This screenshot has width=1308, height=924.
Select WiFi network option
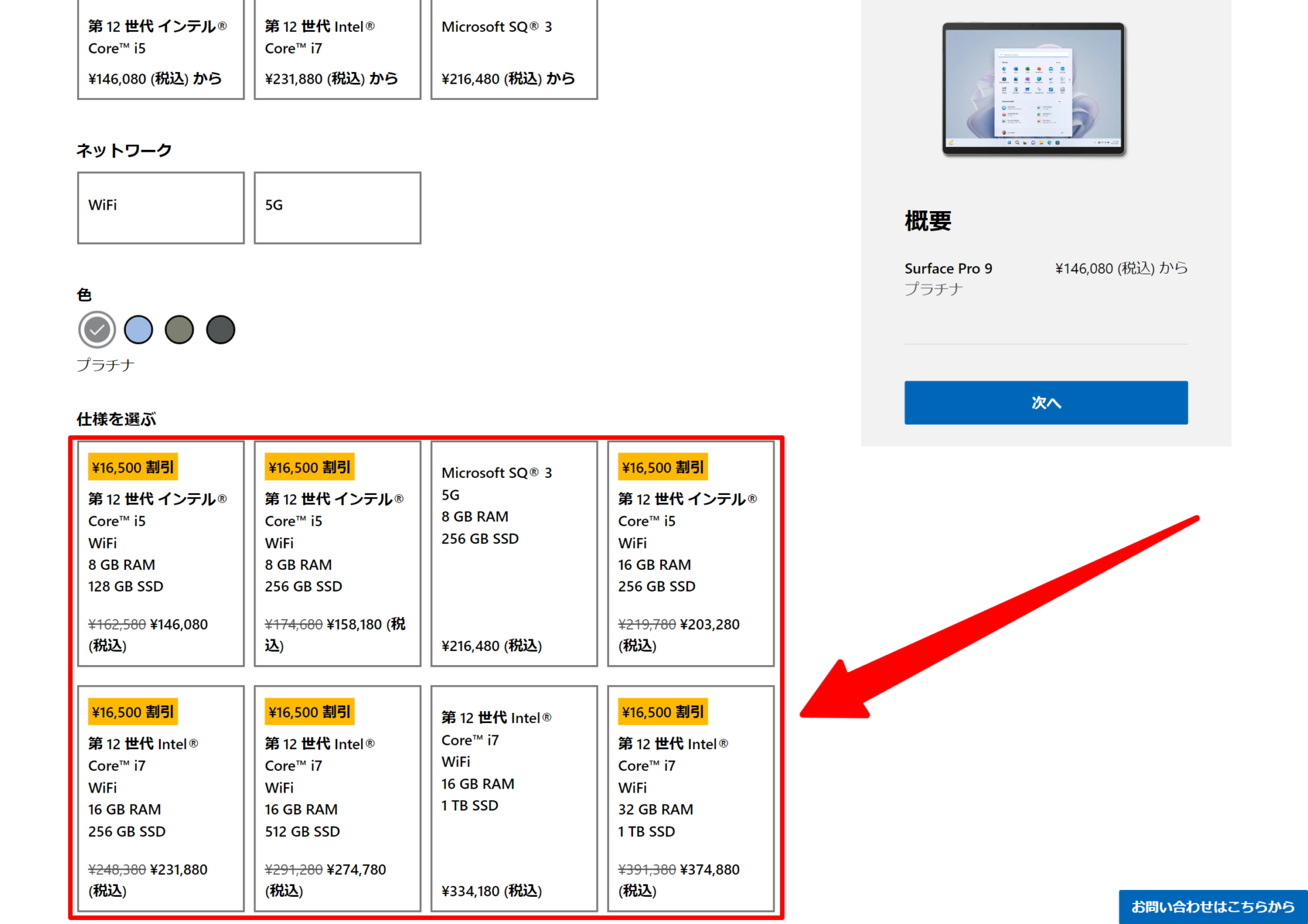point(161,208)
